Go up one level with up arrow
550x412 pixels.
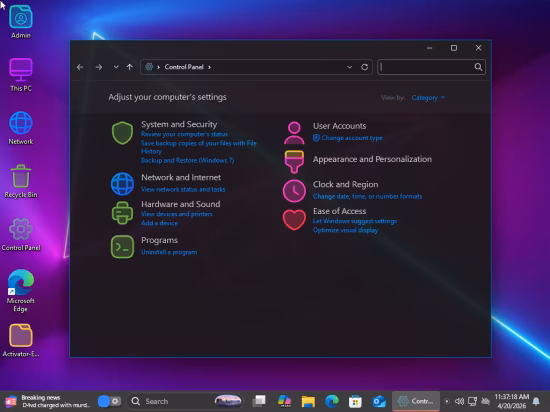pos(130,67)
